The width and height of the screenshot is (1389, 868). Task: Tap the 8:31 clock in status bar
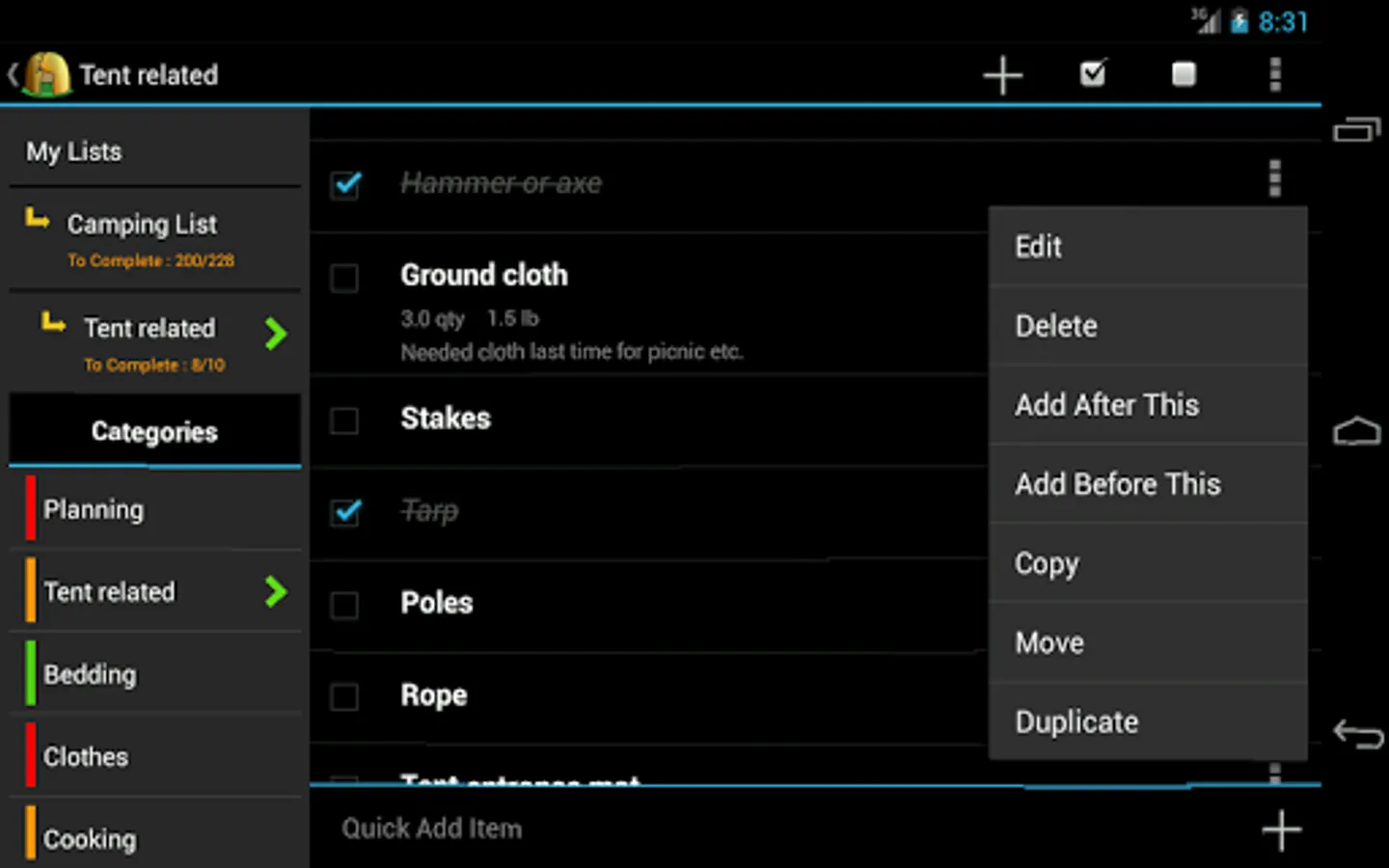pos(1283,21)
